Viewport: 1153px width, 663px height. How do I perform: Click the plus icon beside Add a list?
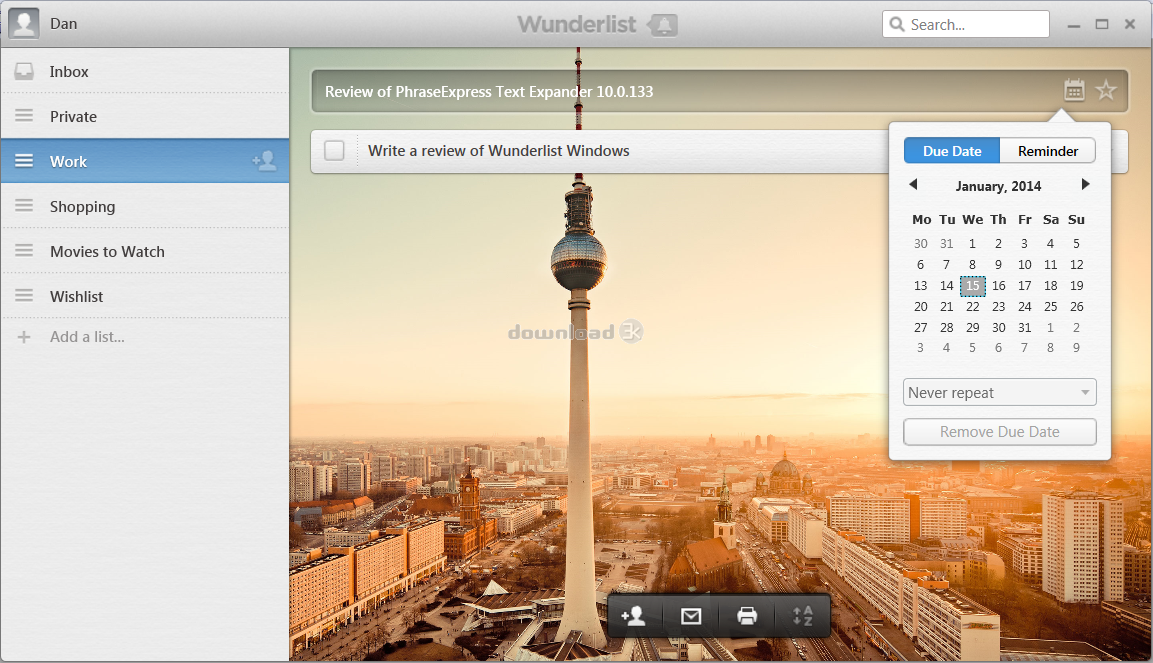[x=24, y=337]
